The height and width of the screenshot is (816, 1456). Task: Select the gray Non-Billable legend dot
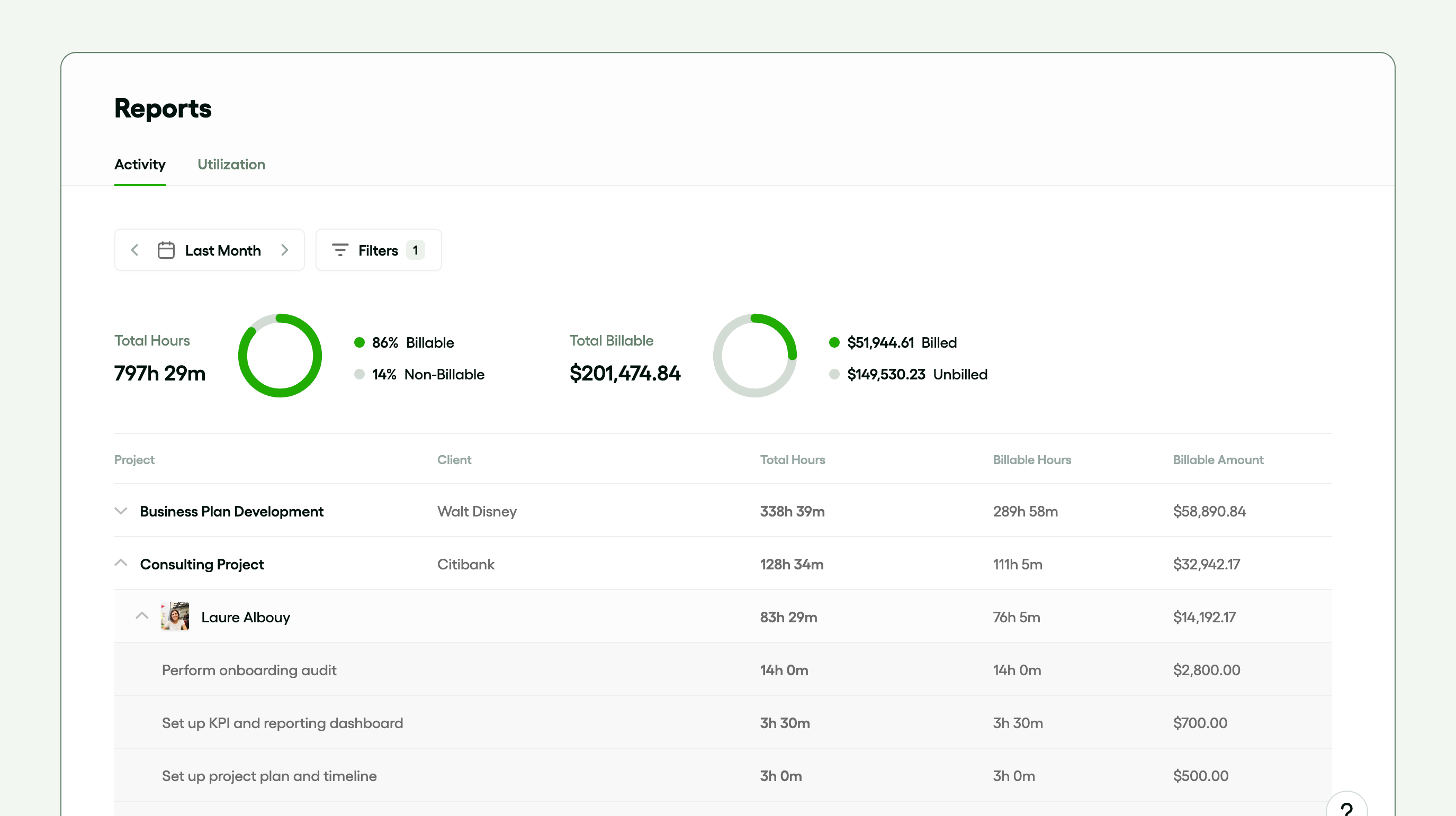click(360, 374)
